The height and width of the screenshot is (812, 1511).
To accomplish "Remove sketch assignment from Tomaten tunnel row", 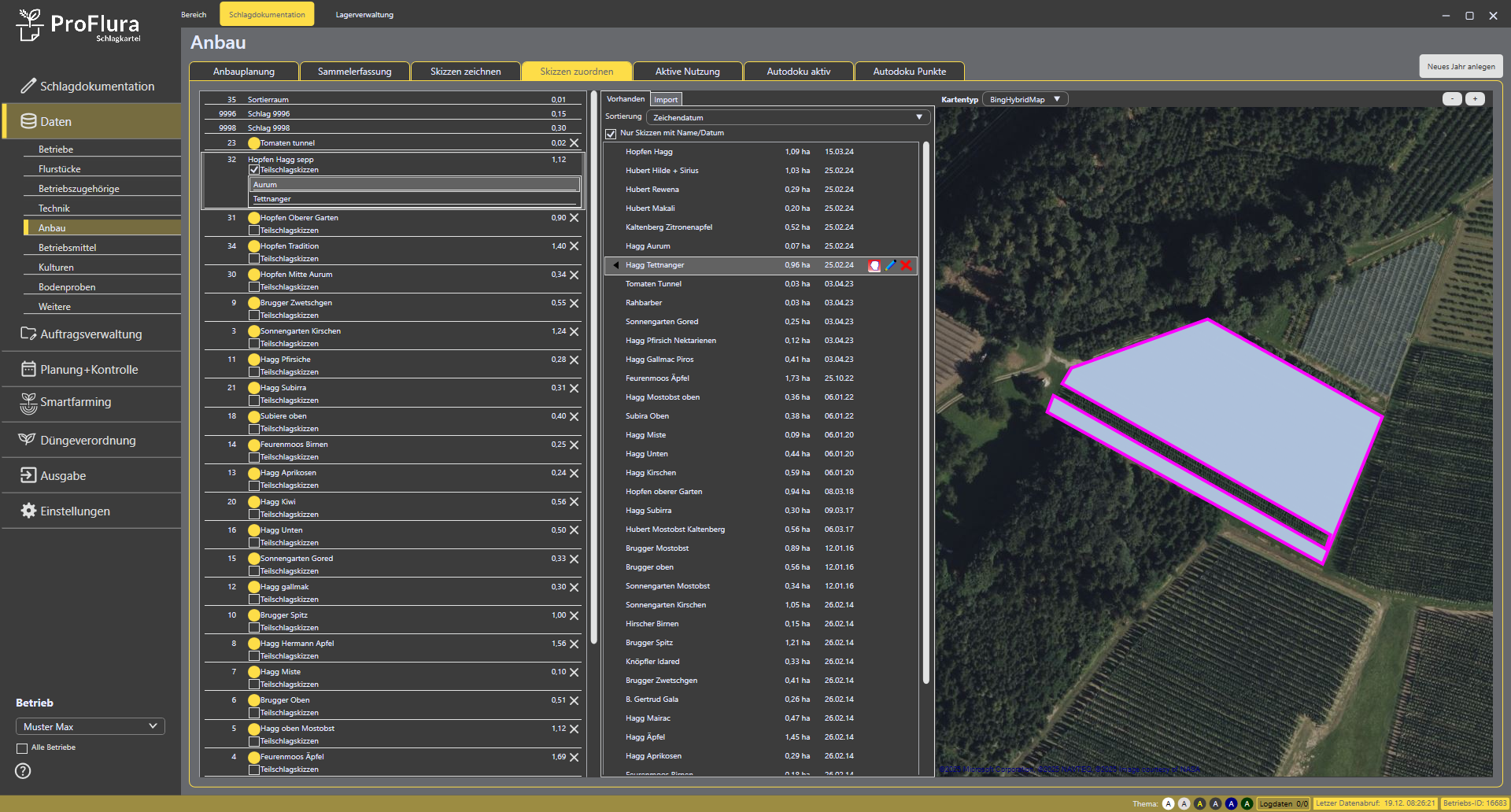I will tap(574, 143).
